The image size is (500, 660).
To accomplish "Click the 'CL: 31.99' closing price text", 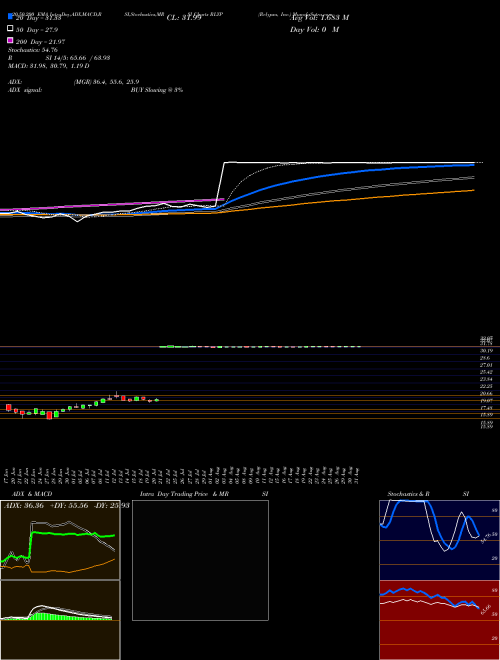I will tap(184, 18).
